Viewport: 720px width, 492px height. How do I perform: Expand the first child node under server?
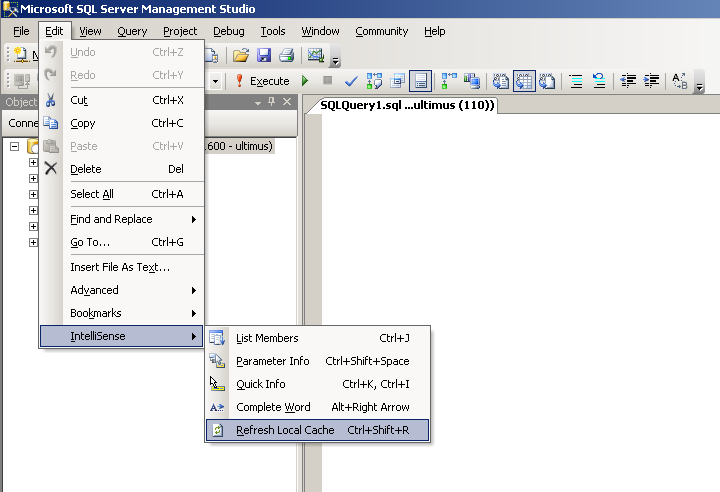[x=33, y=163]
